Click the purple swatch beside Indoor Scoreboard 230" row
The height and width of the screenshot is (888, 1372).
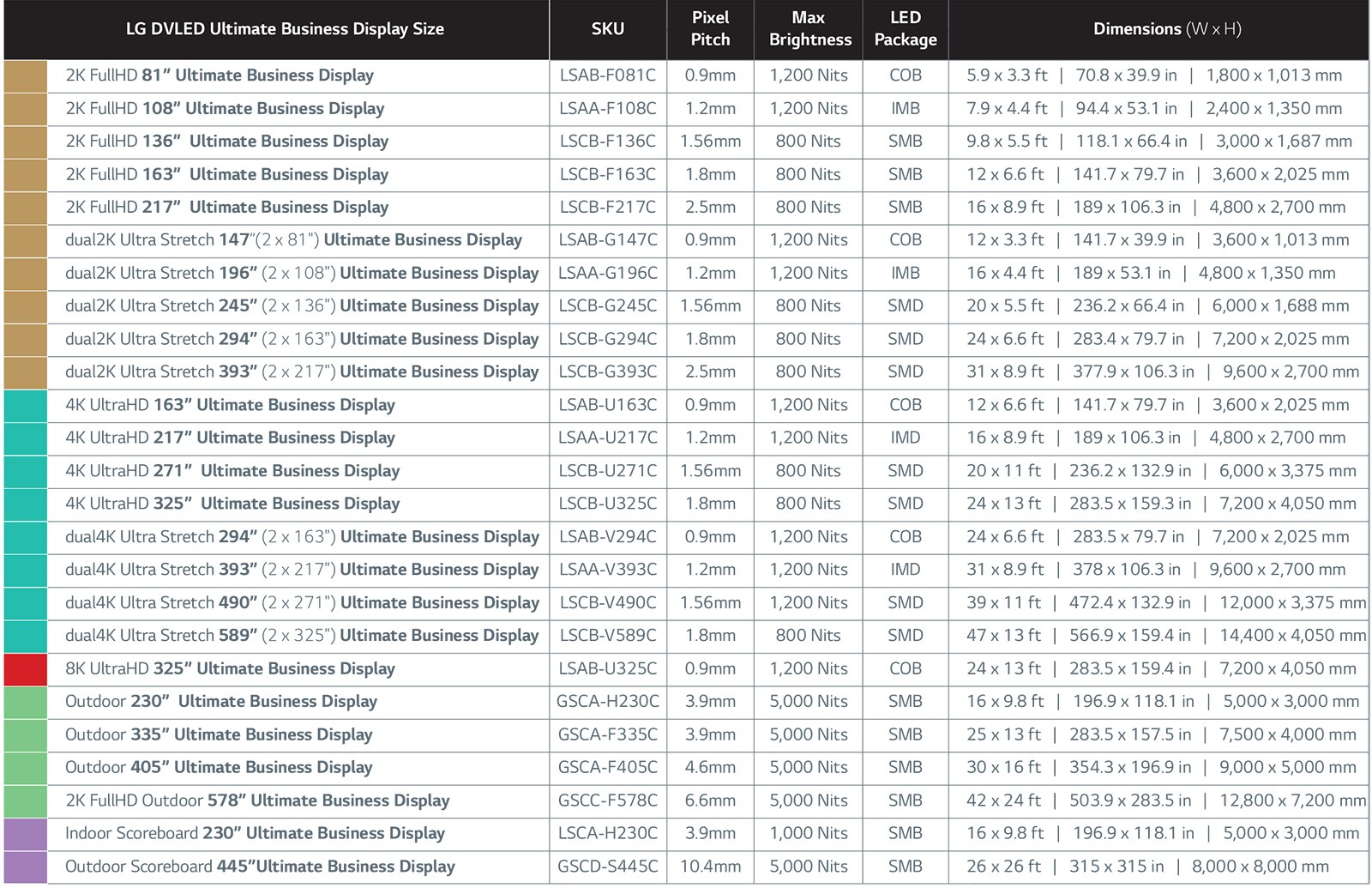(x=26, y=834)
